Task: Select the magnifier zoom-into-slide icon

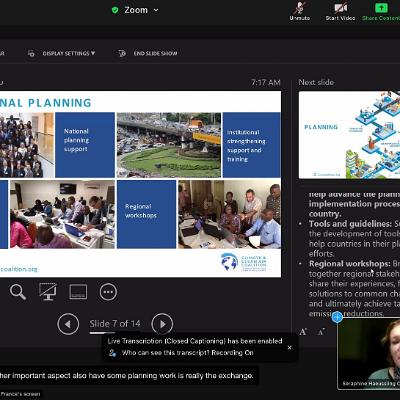Action: tap(18, 292)
